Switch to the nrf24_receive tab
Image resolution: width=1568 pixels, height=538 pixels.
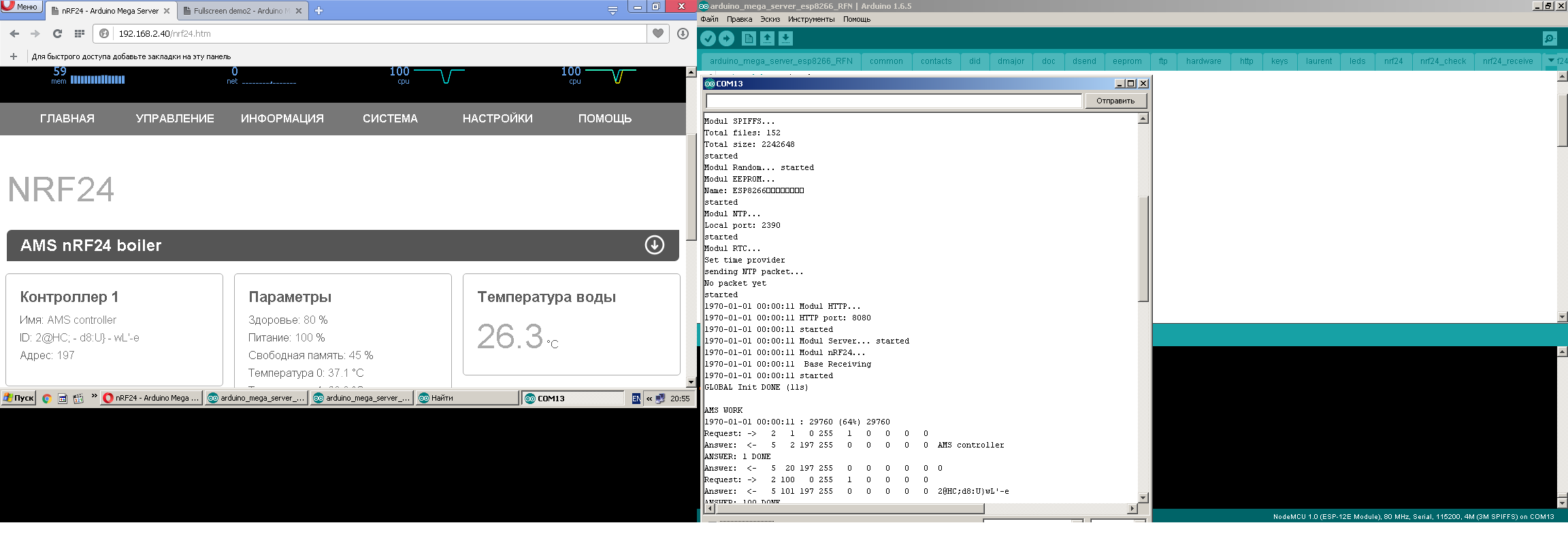pos(1507,61)
